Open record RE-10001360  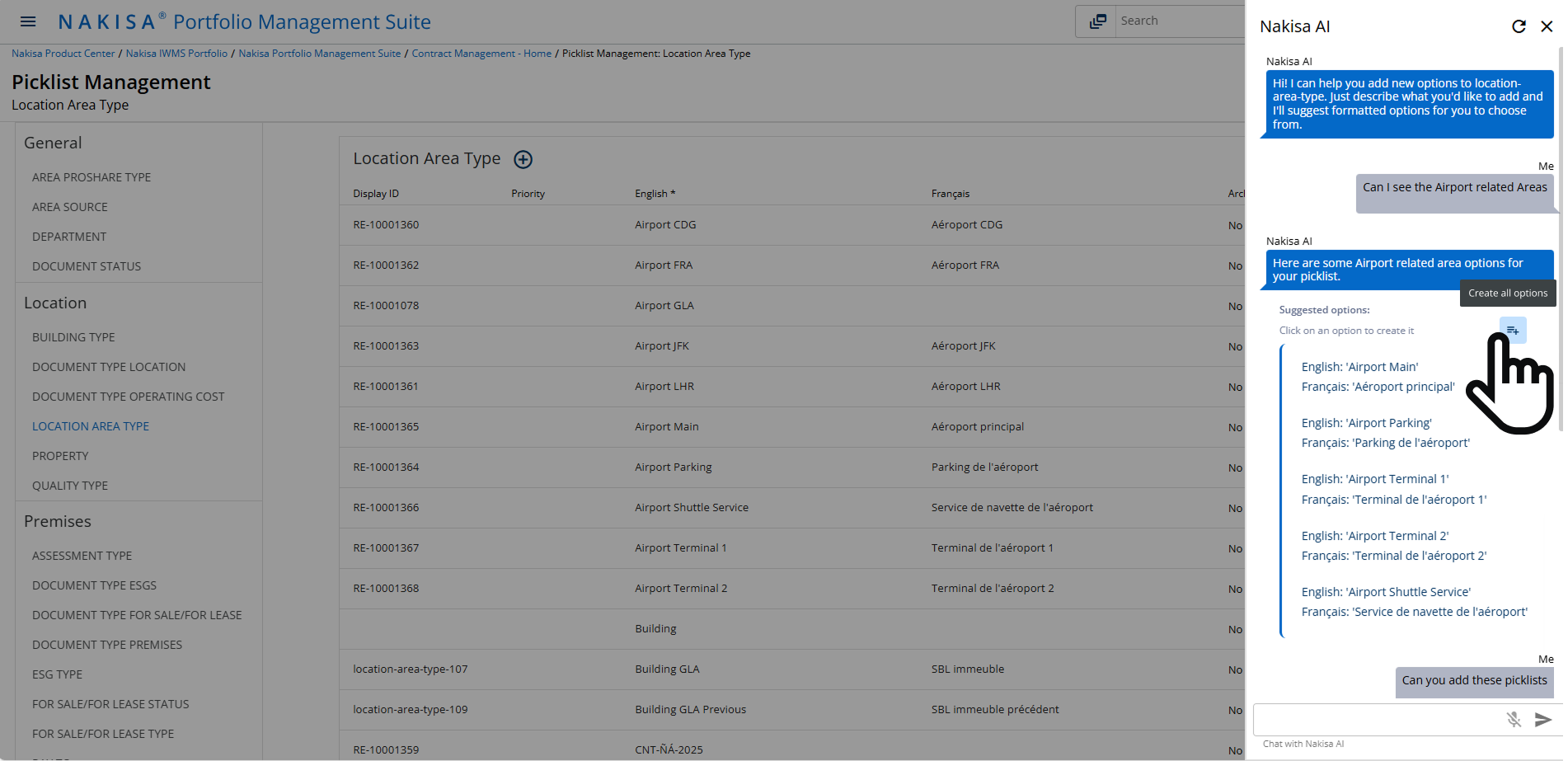386,224
